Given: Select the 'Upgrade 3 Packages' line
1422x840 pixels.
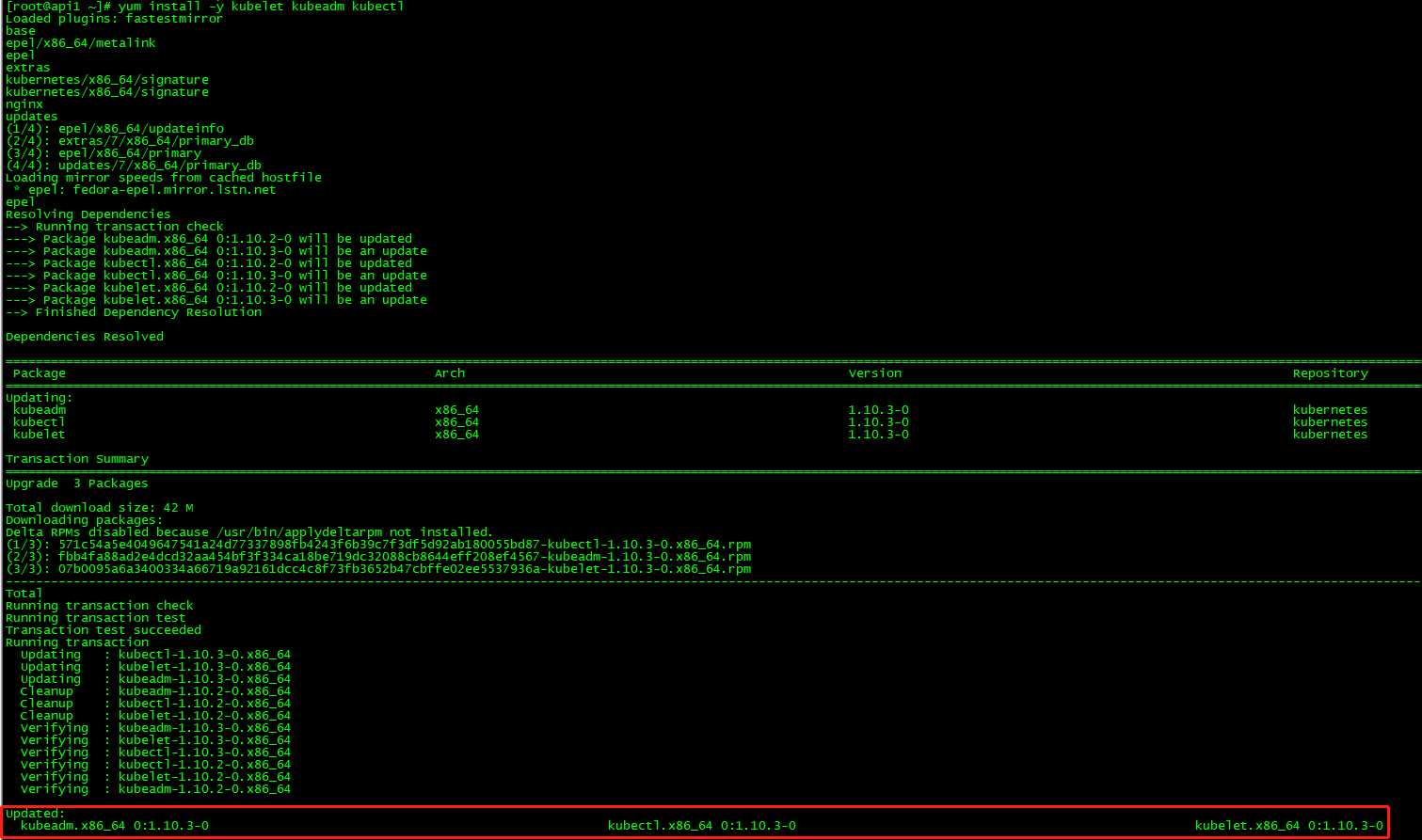Looking at the screenshot, I should (x=77, y=483).
